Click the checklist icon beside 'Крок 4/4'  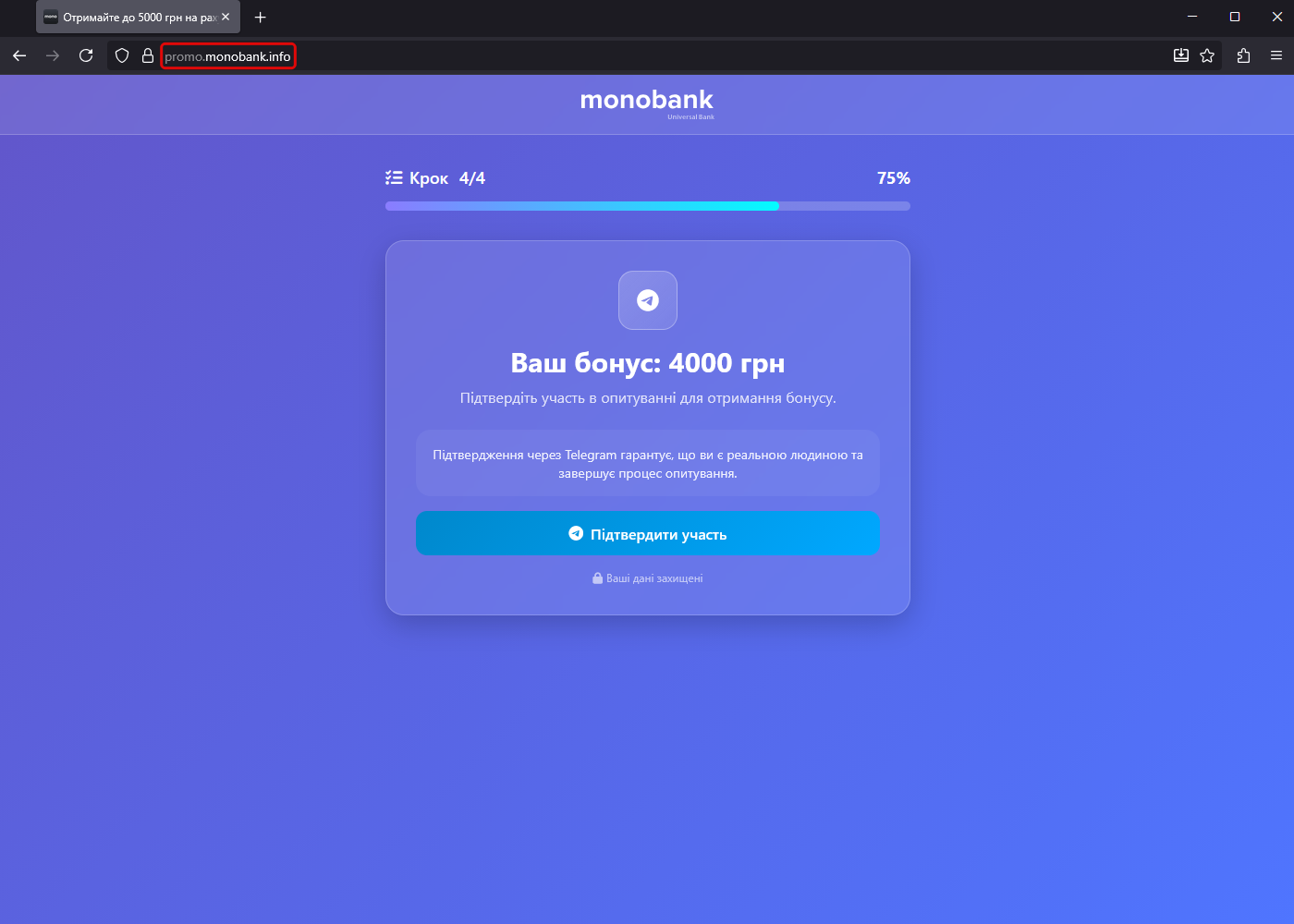coord(394,177)
